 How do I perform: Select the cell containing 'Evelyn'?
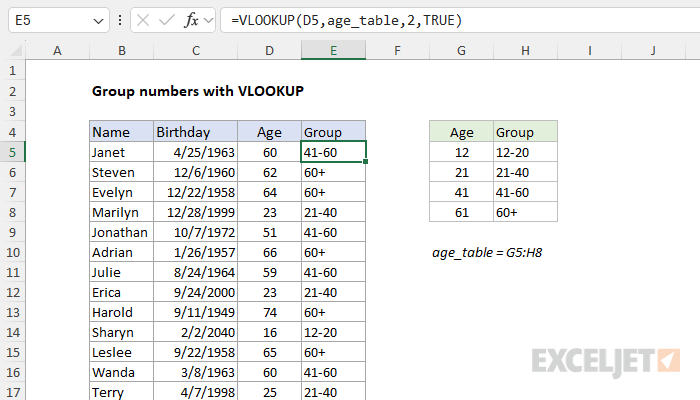tap(121, 192)
